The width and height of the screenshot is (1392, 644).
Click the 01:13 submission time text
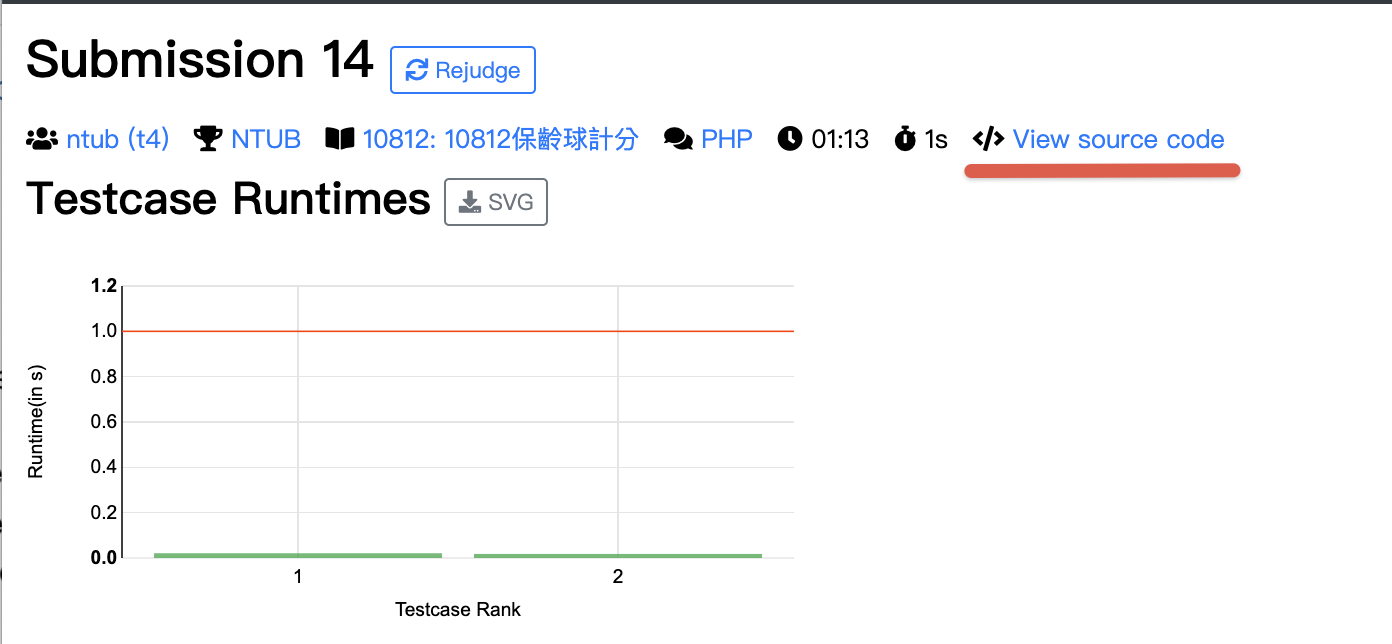tap(840, 139)
